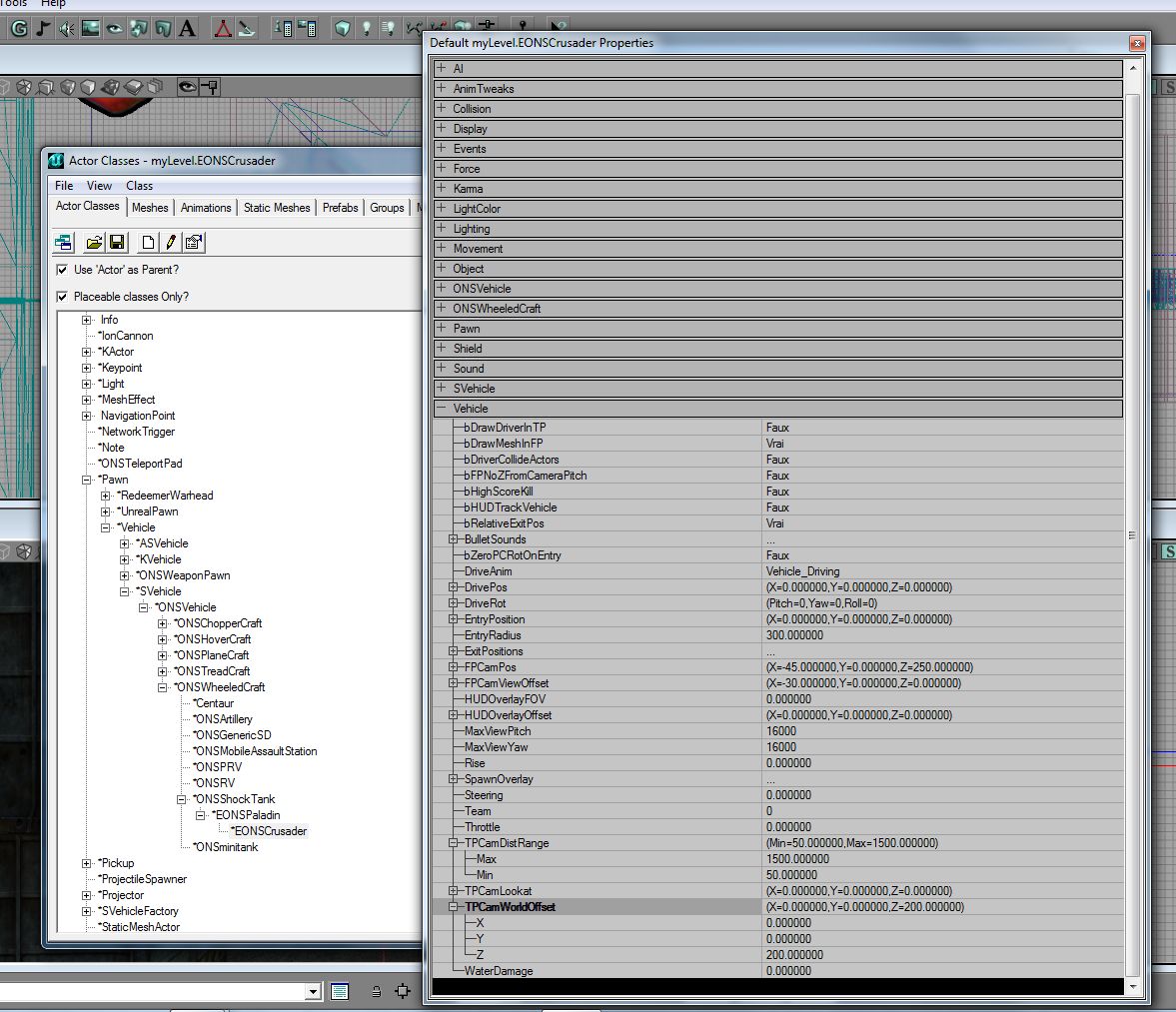The width and height of the screenshot is (1176, 1012).
Task: Open the Texture browser letter A icon
Action: click(187, 29)
